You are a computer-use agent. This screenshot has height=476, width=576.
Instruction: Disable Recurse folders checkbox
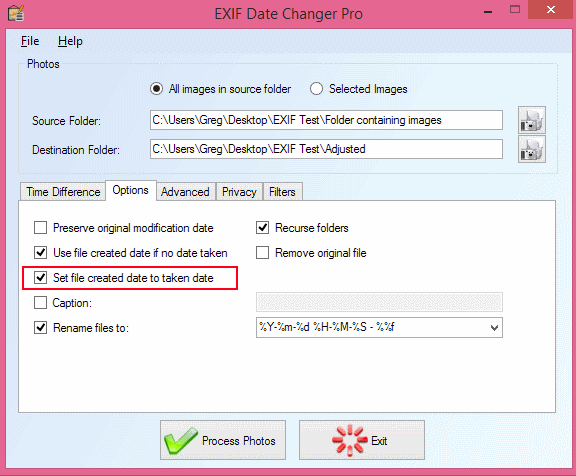point(262,228)
